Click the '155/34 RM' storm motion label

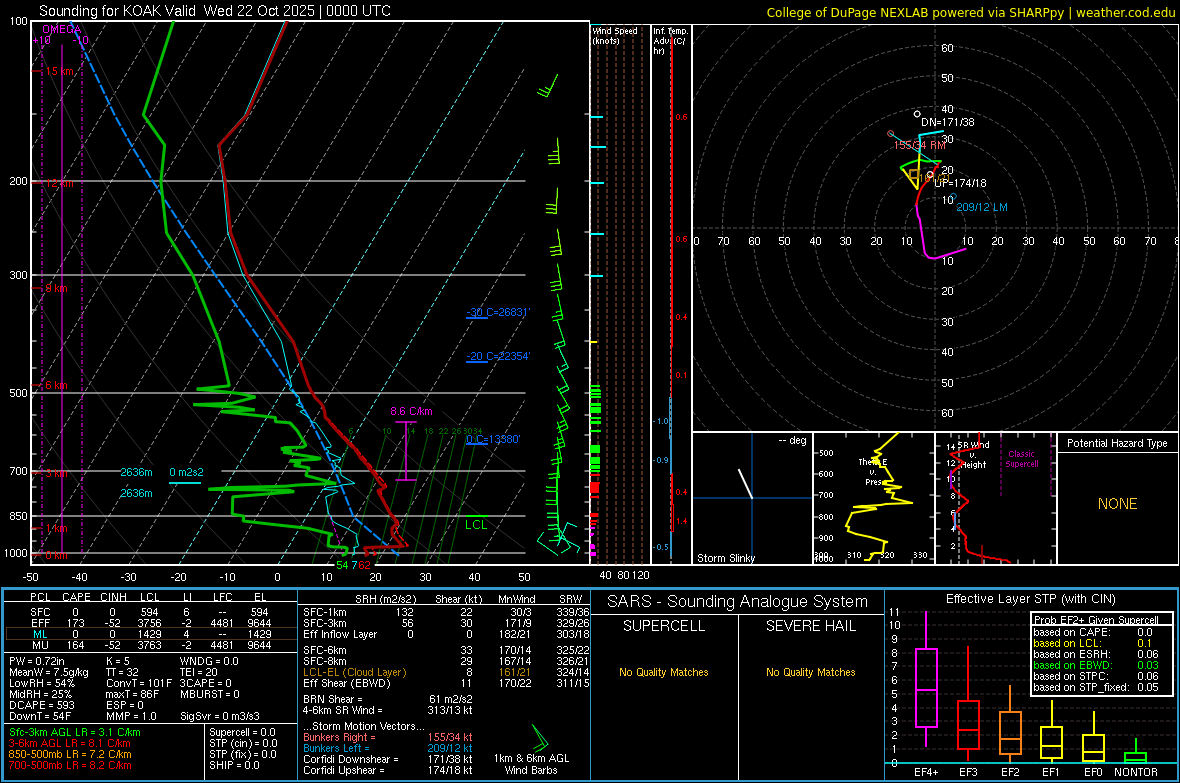(x=920, y=145)
